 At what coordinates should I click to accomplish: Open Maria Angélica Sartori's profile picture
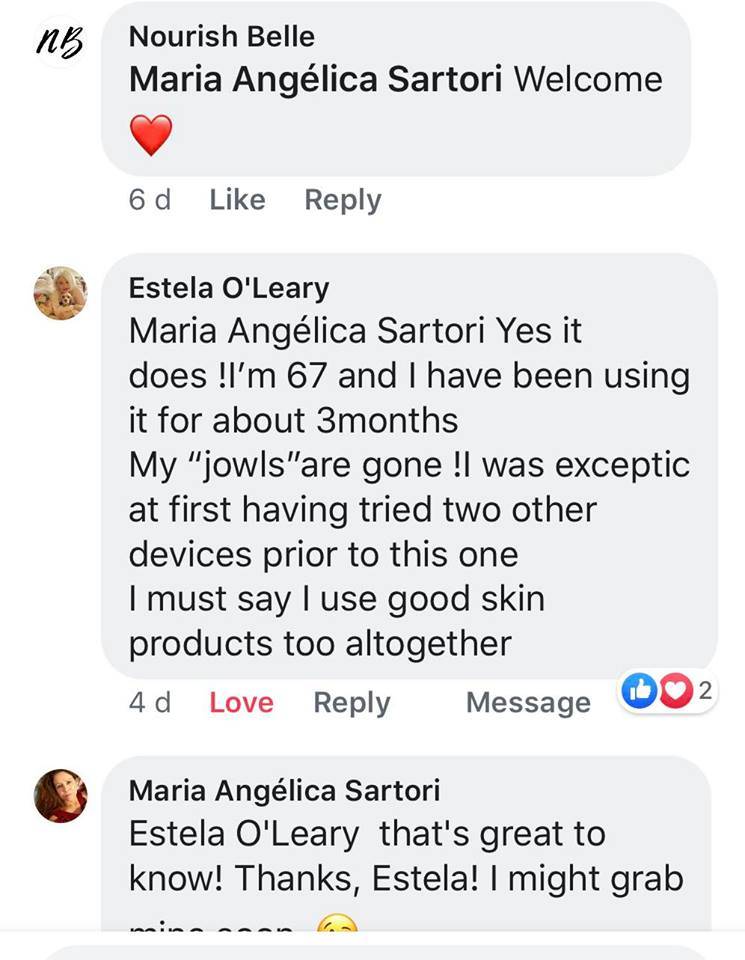(61, 796)
